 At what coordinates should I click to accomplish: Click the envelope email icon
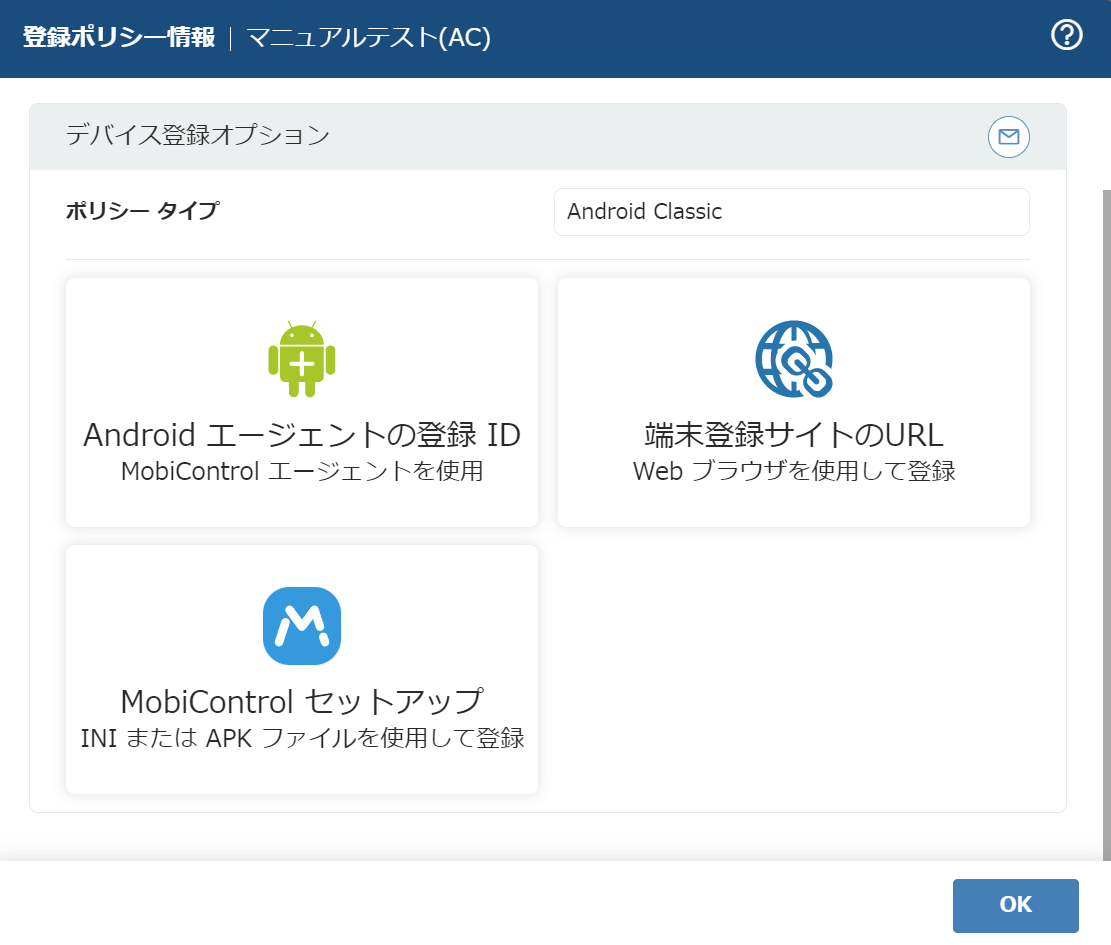(x=1008, y=137)
